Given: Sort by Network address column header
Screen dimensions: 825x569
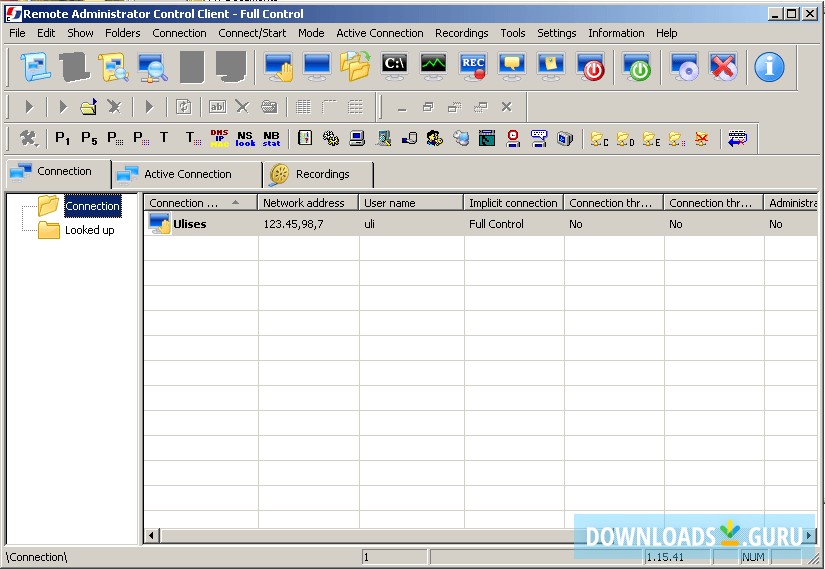Looking at the screenshot, I should pyautogui.click(x=308, y=203).
